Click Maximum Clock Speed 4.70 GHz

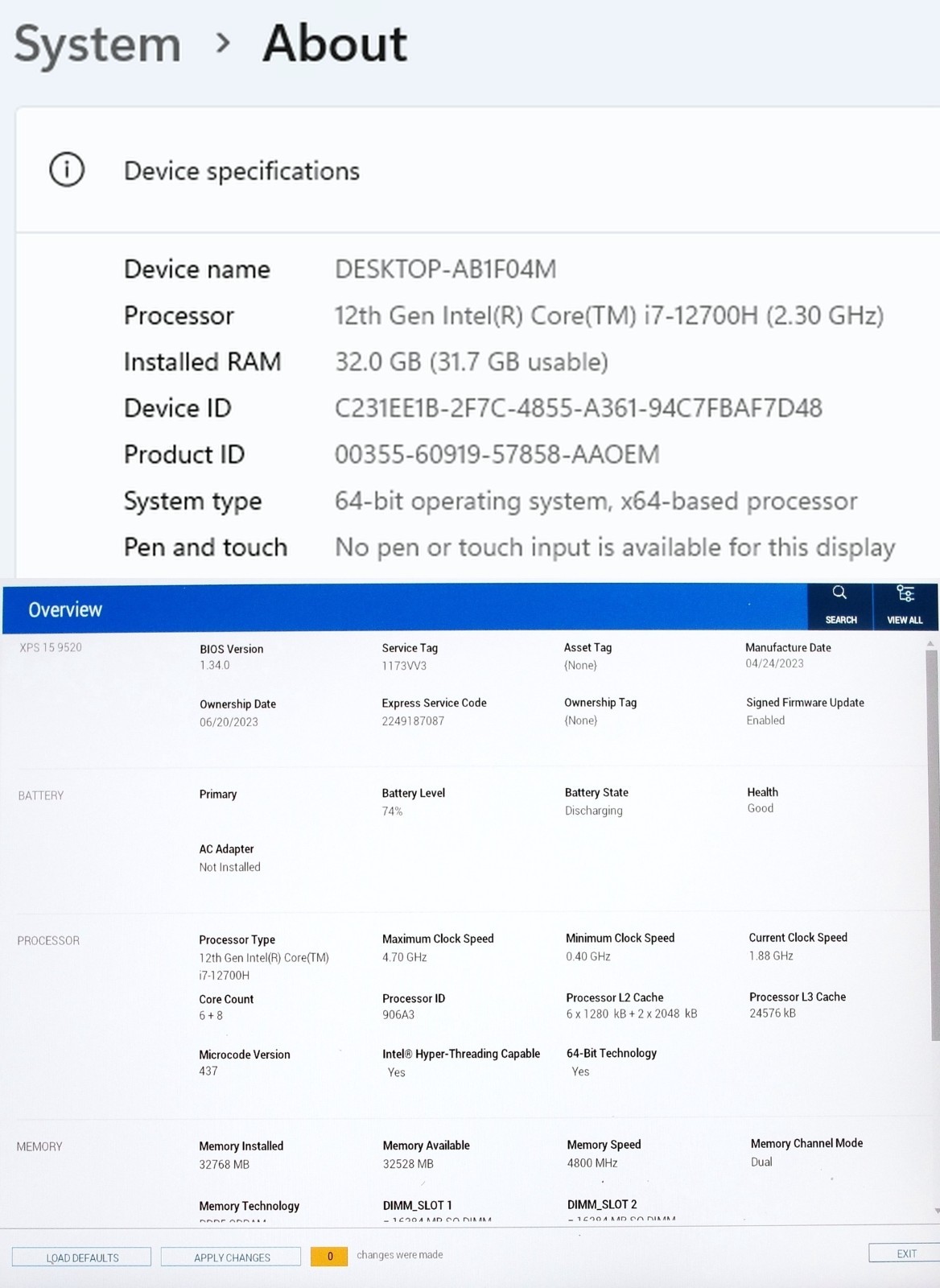click(405, 957)
